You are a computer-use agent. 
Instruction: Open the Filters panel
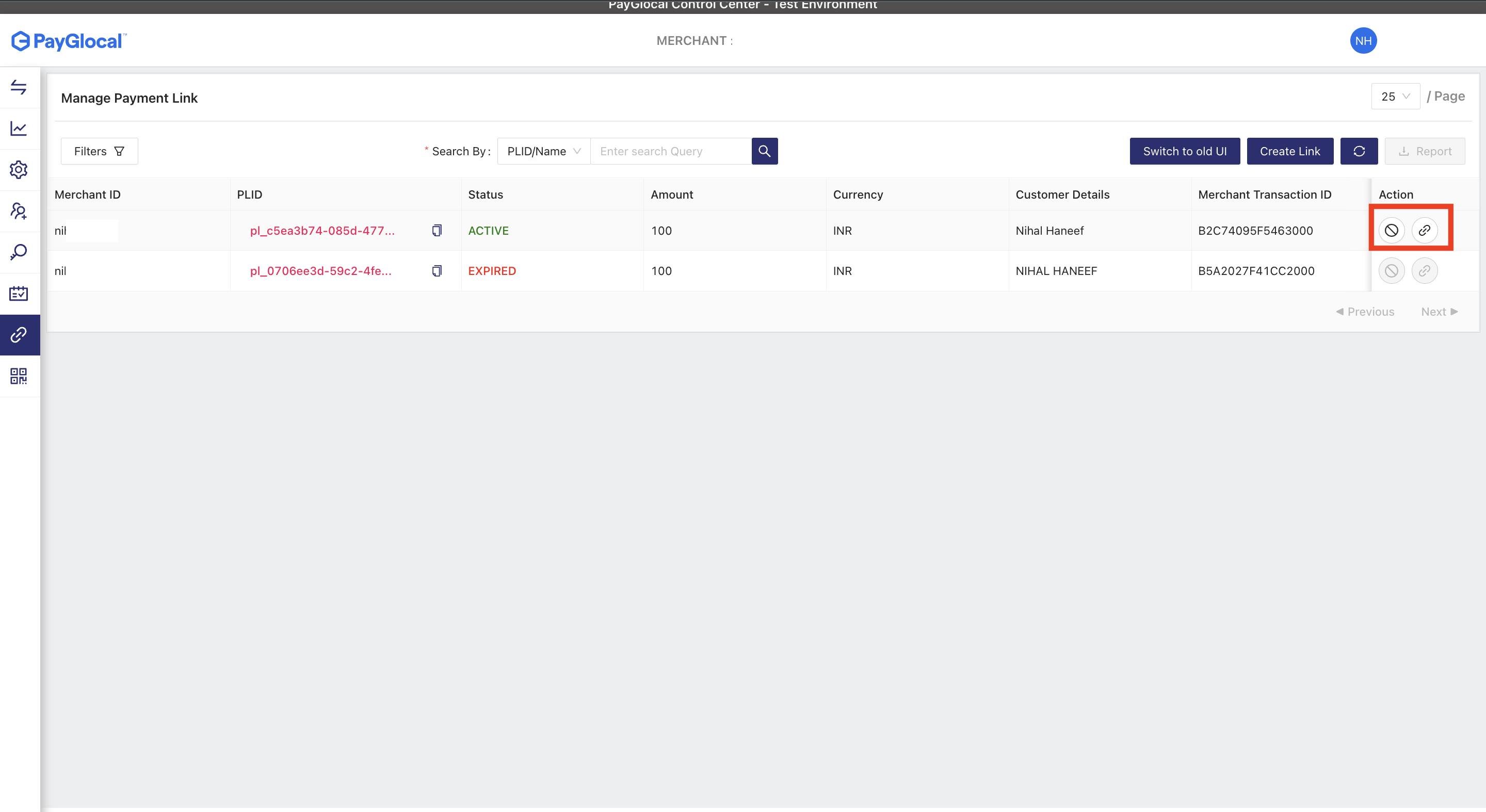pyautogui.click(x=99, y=151)
